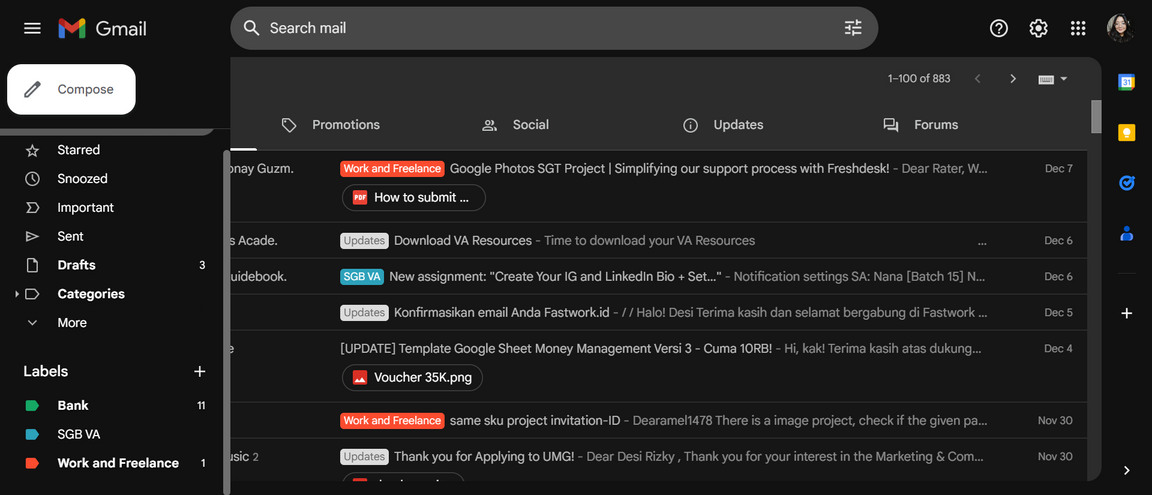
Task: Open the Google account avatar
Action: 1120,28
